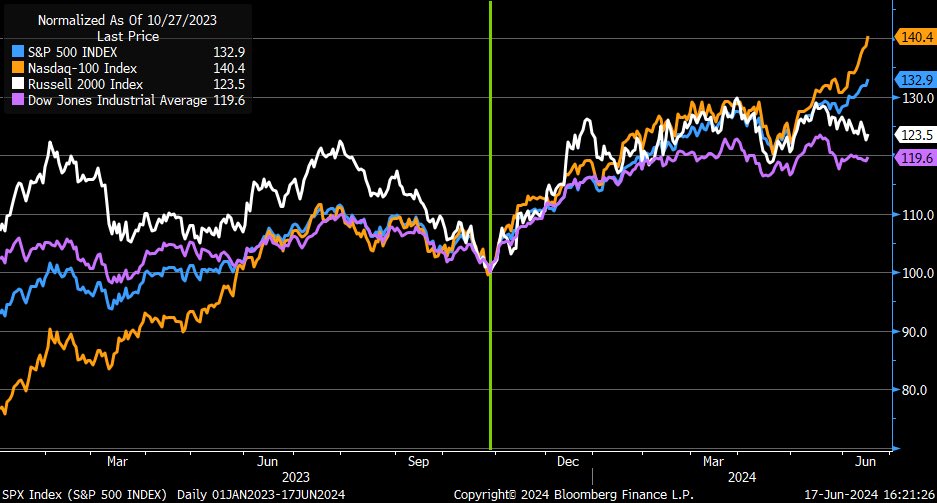Image resolution: width=937 pixels, height=503 pixels.
Task: Click the blue S&P 500 legend swatch
Action: pos(18,52)
